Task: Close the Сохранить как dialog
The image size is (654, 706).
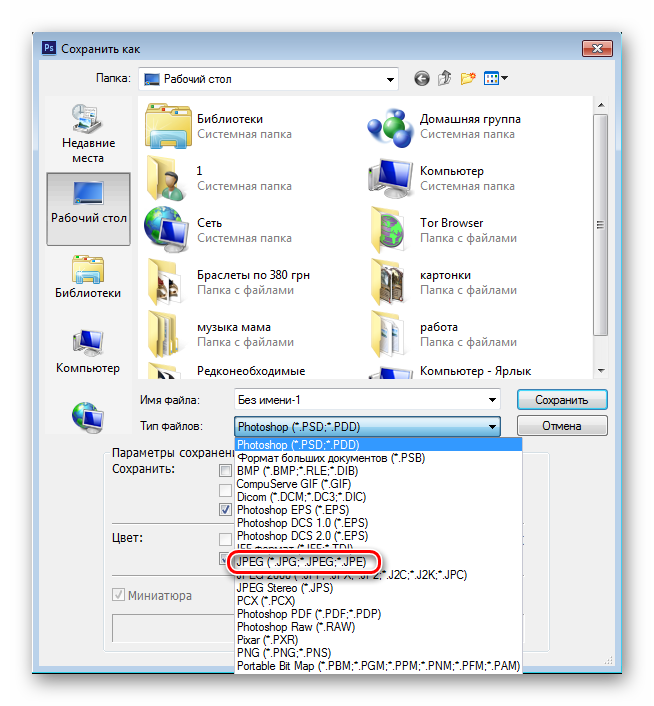Action: tap(597, 48)
